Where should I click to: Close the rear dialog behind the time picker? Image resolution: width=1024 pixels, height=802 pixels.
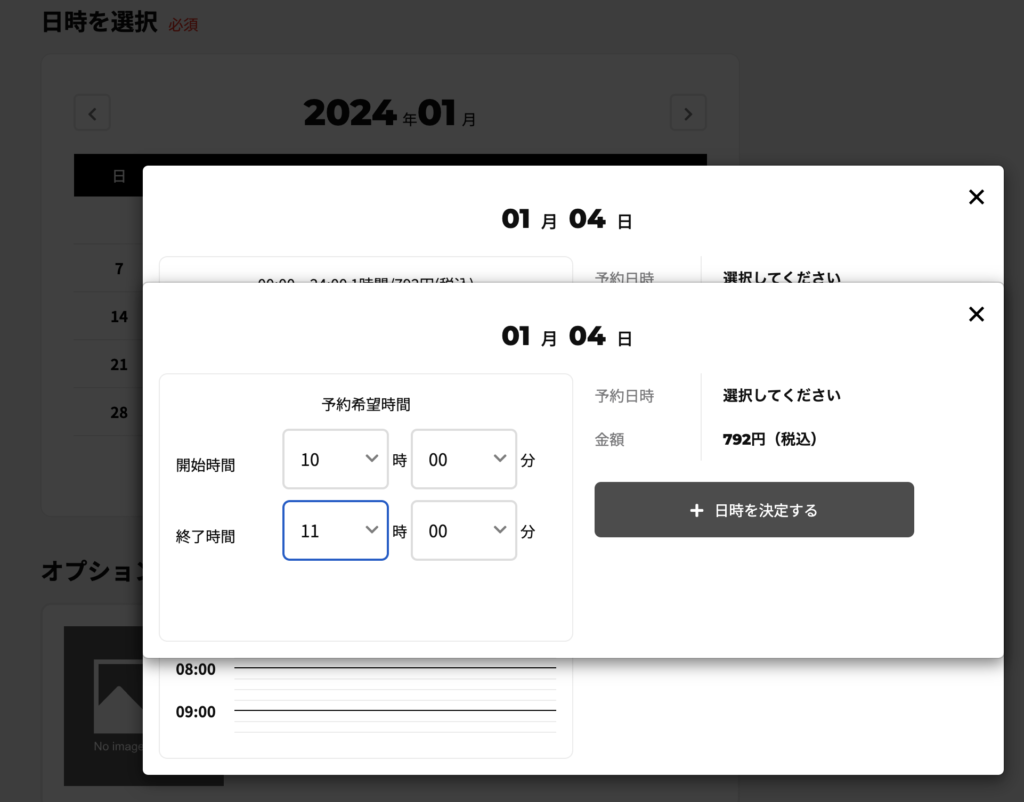click(x=976, y=197)
